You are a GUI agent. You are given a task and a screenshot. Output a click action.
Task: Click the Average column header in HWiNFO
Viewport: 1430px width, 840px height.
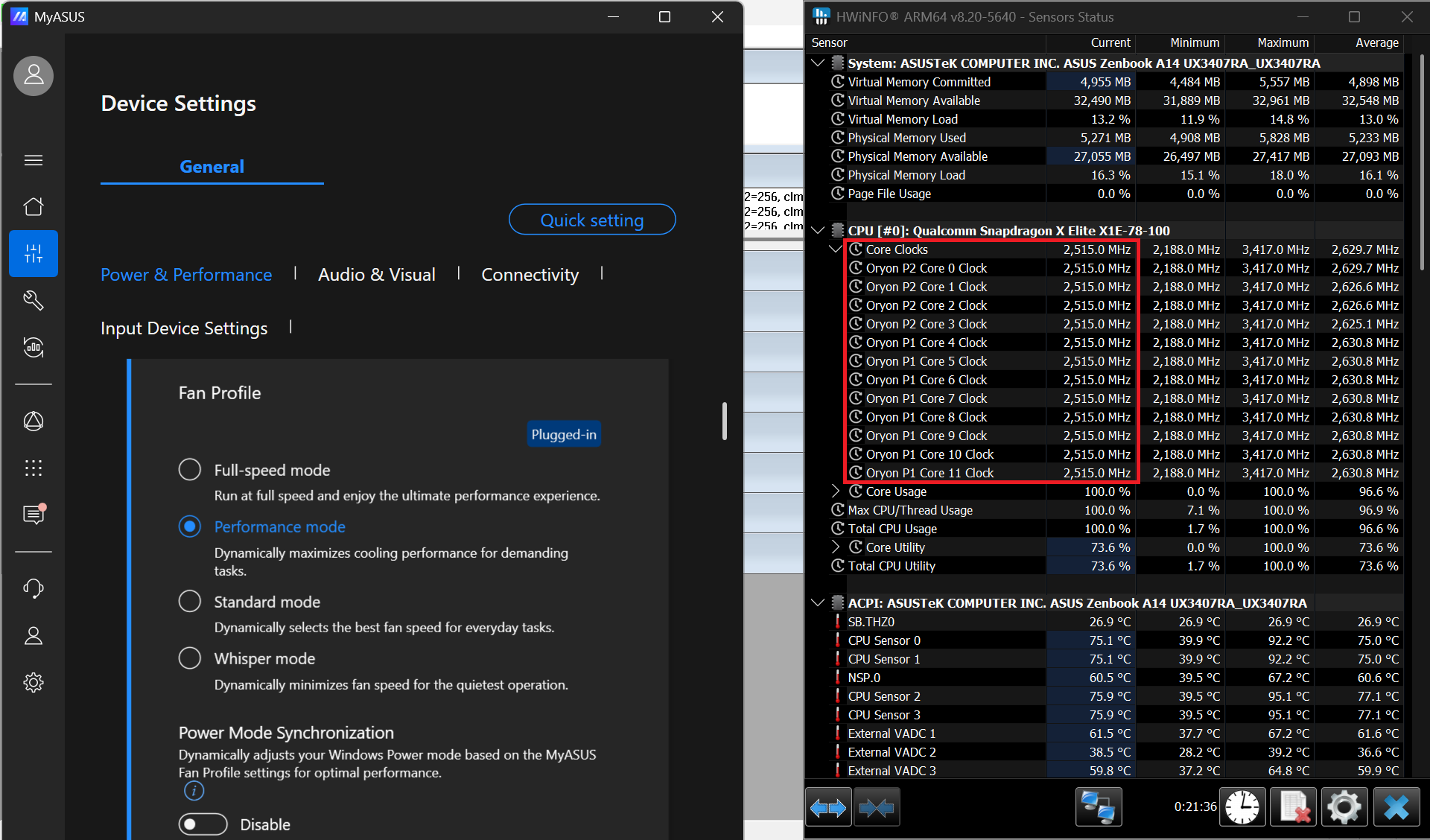1359,42
